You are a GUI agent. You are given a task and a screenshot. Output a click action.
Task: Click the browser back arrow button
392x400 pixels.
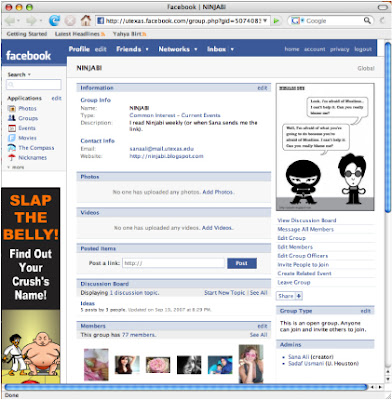(10, 21)
